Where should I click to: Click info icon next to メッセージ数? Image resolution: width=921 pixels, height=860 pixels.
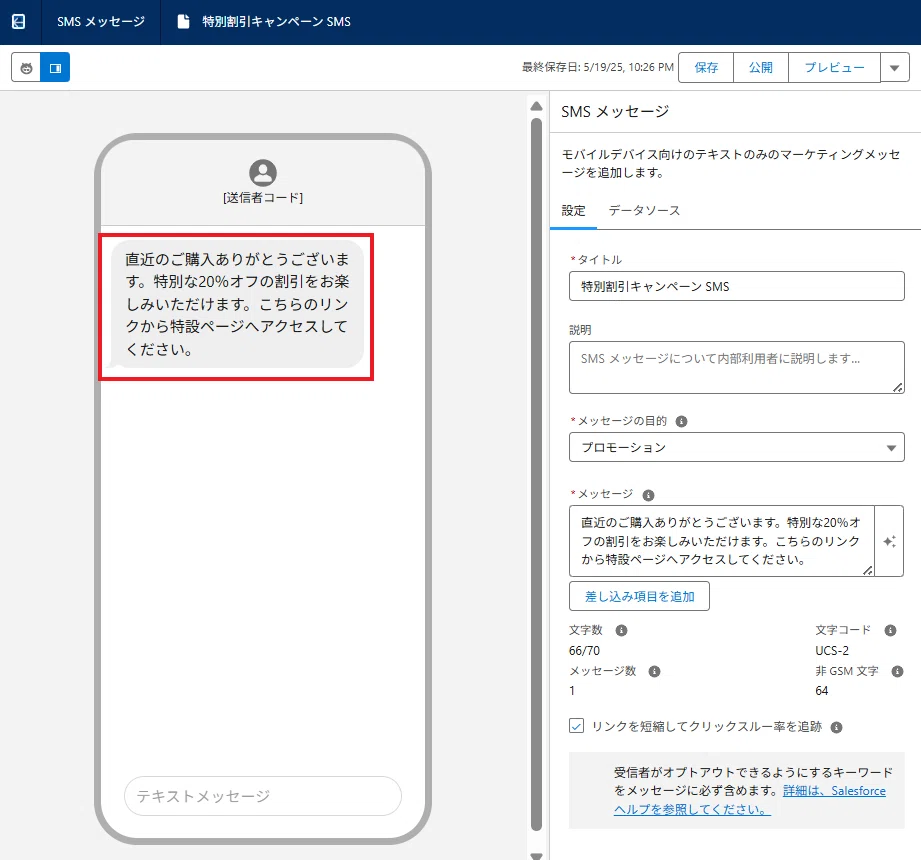[x=654, y=671]
